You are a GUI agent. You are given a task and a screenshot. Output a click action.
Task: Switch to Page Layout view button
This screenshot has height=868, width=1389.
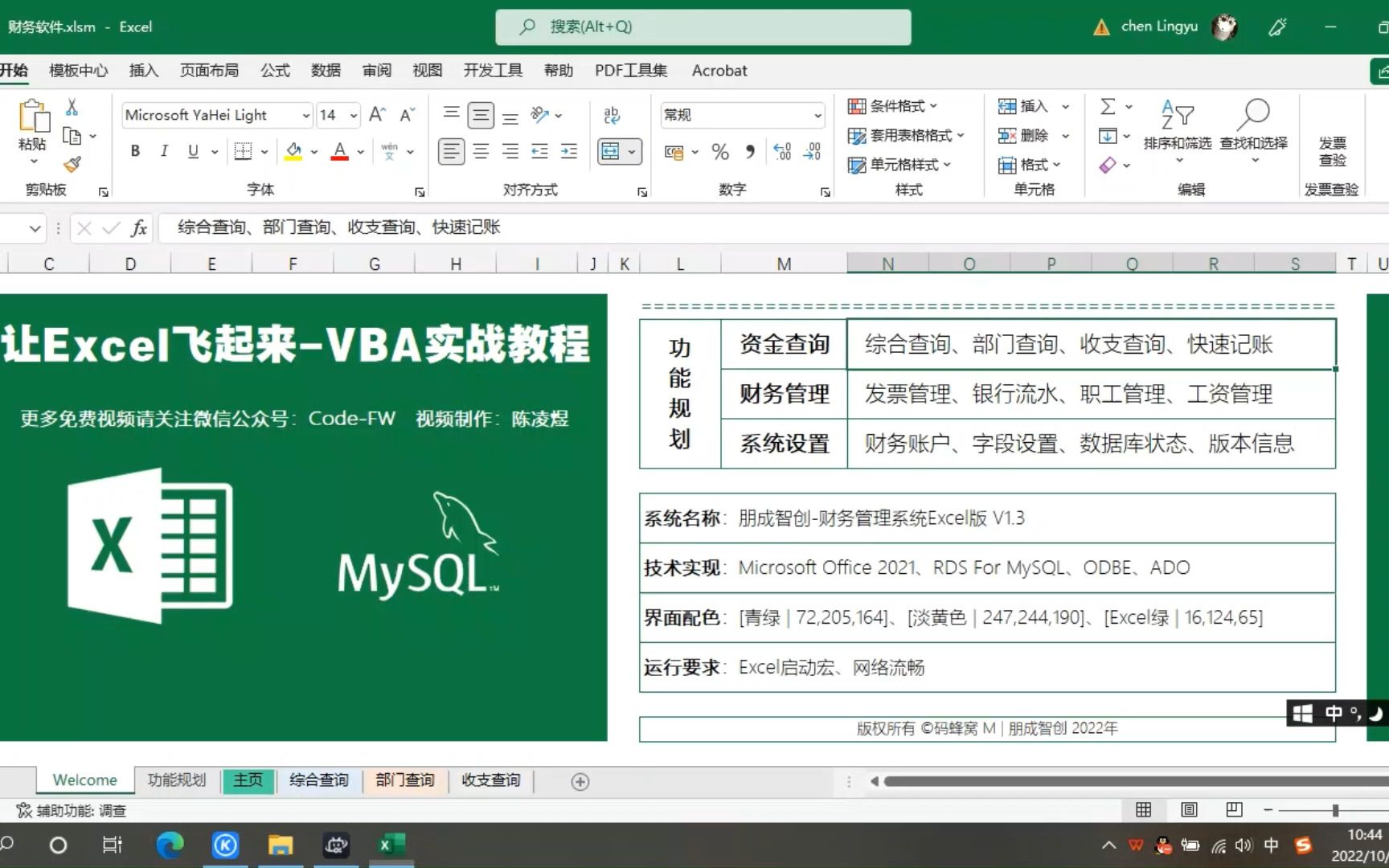point(1189,809)
